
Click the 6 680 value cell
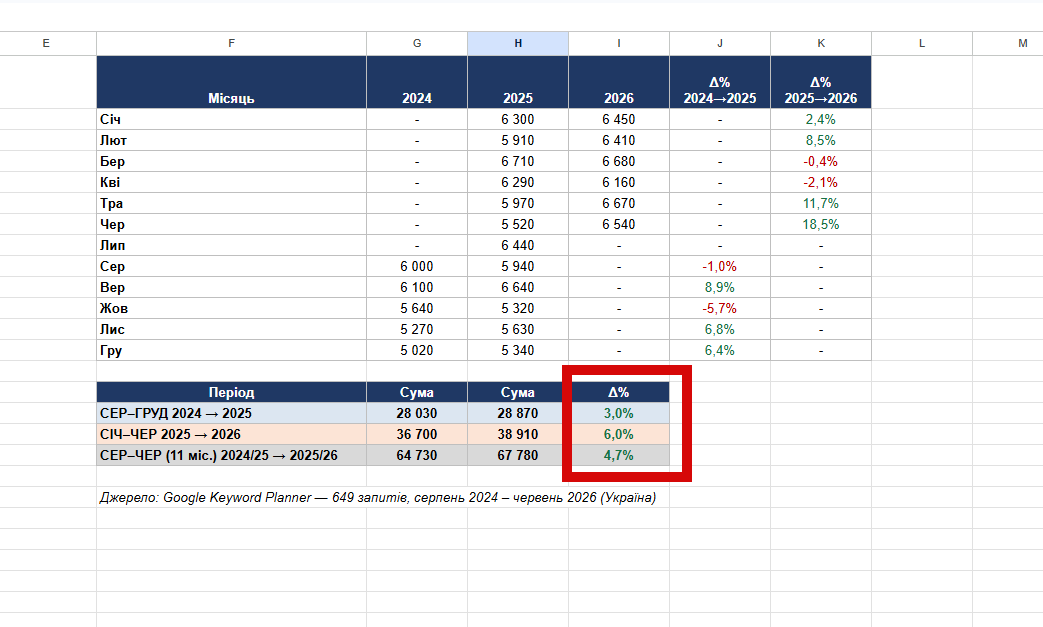coord(619,162)
